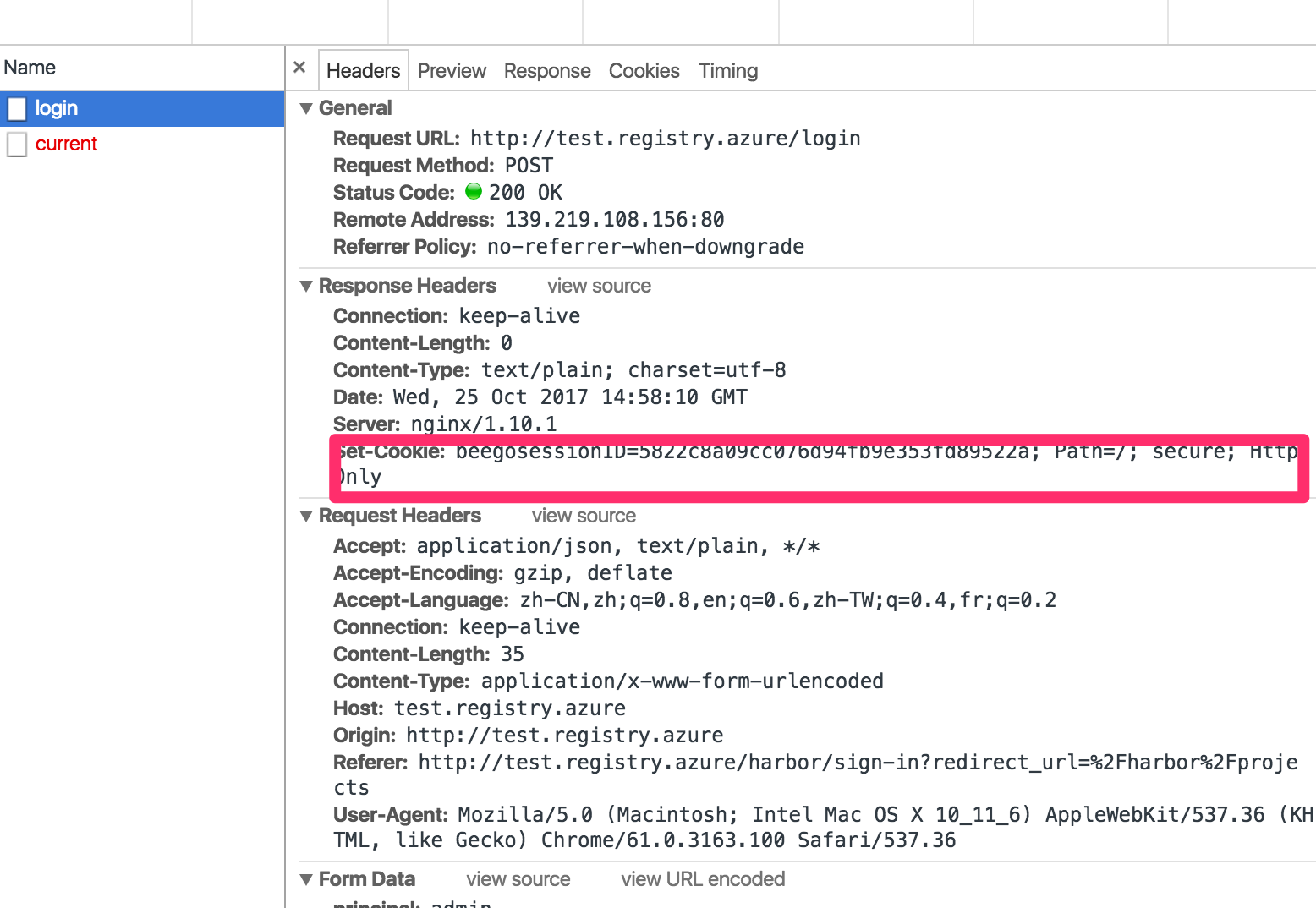View source of Form Data
Image resolution: width=1316 pixels, height=908 pixels.
(x=518, y=879)
